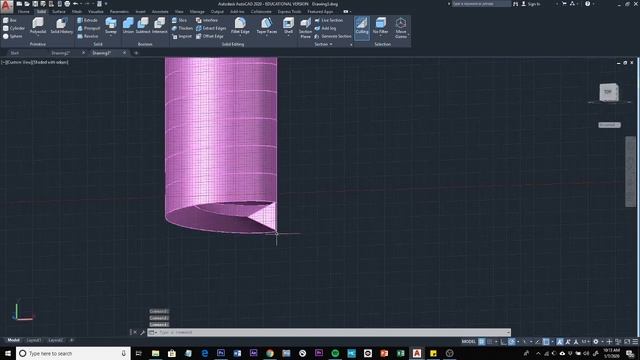Open the ribbon minimize options dropdown
640x360 pixels.
click(x=350, y=11)
